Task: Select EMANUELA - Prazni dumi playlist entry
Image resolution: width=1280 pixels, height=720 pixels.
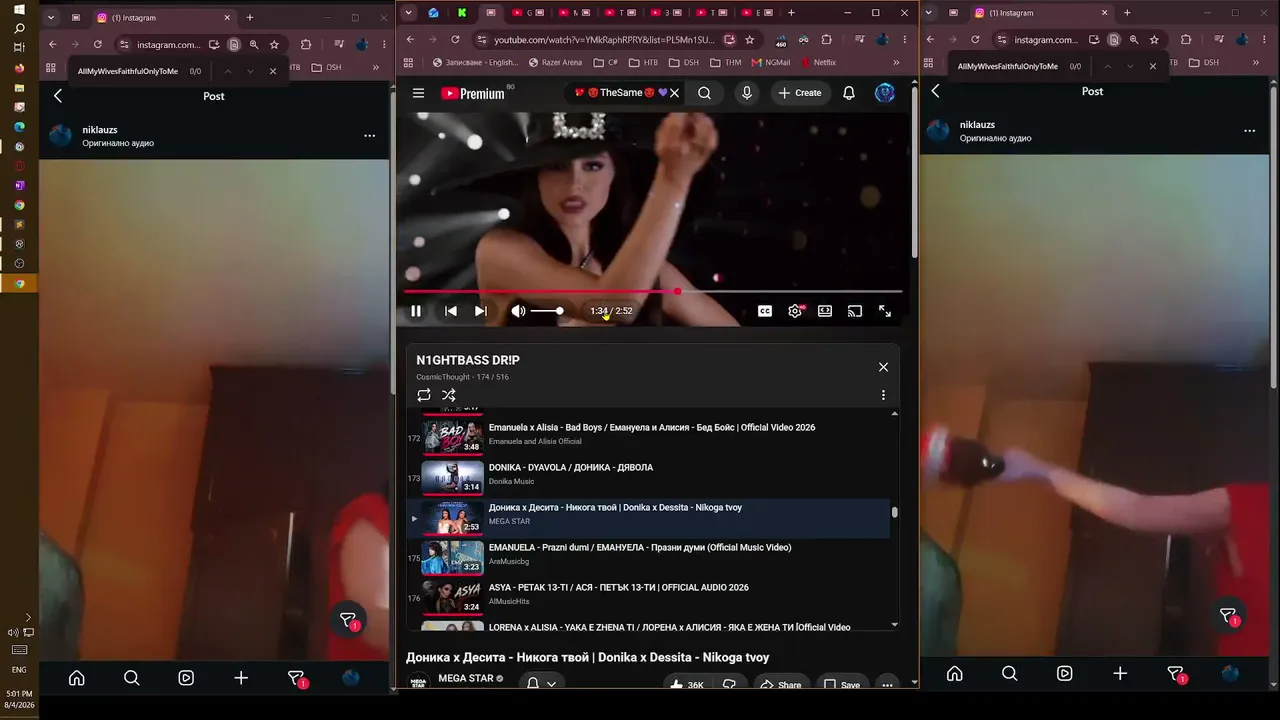Action: tap(648, 557)
